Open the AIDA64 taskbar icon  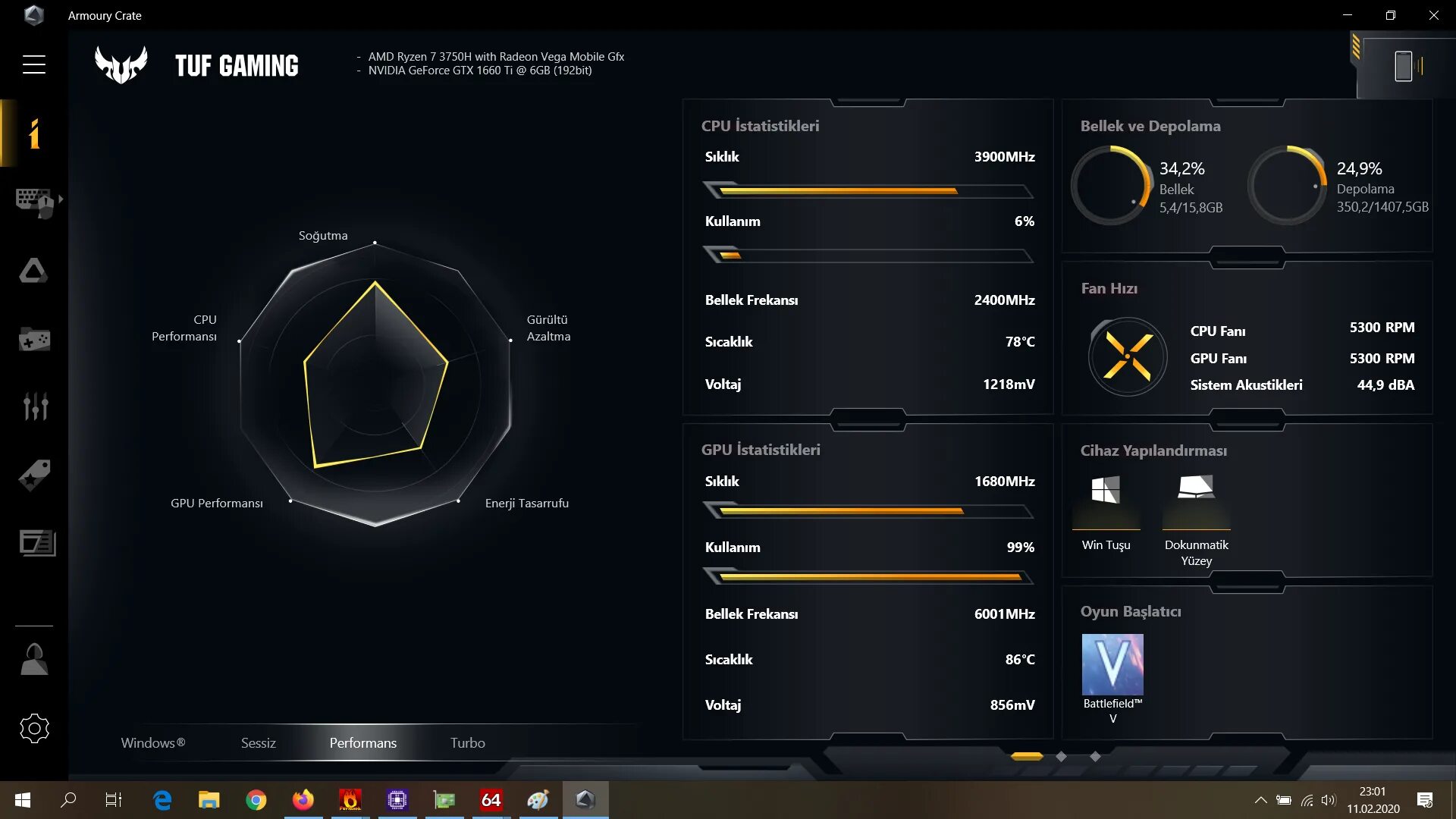click(x=491, y=800)
